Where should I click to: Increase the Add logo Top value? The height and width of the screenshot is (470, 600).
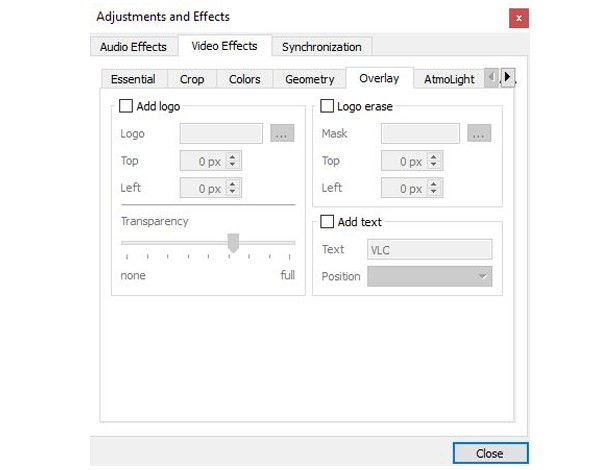click(234, 156)
